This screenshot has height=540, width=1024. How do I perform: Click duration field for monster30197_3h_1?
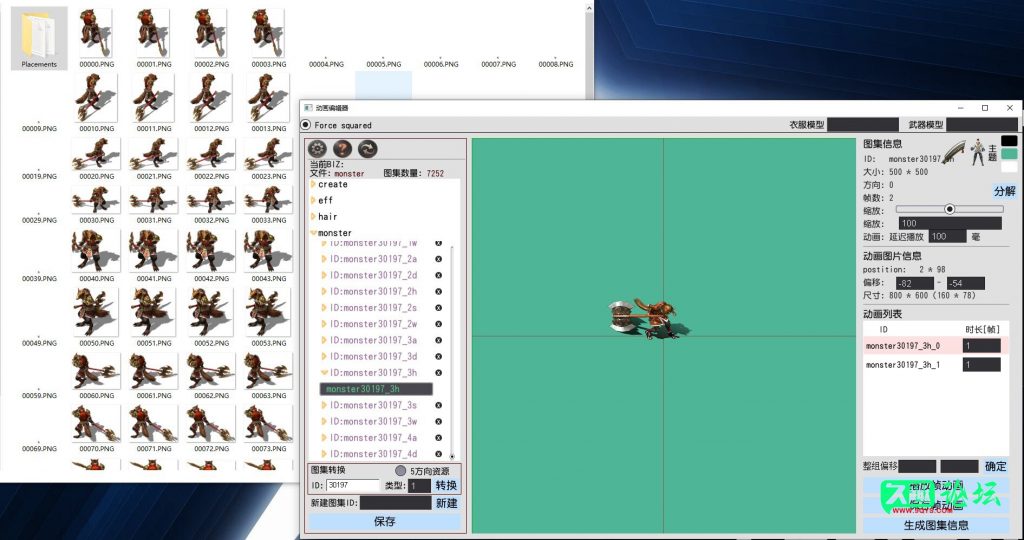[982, 365]
